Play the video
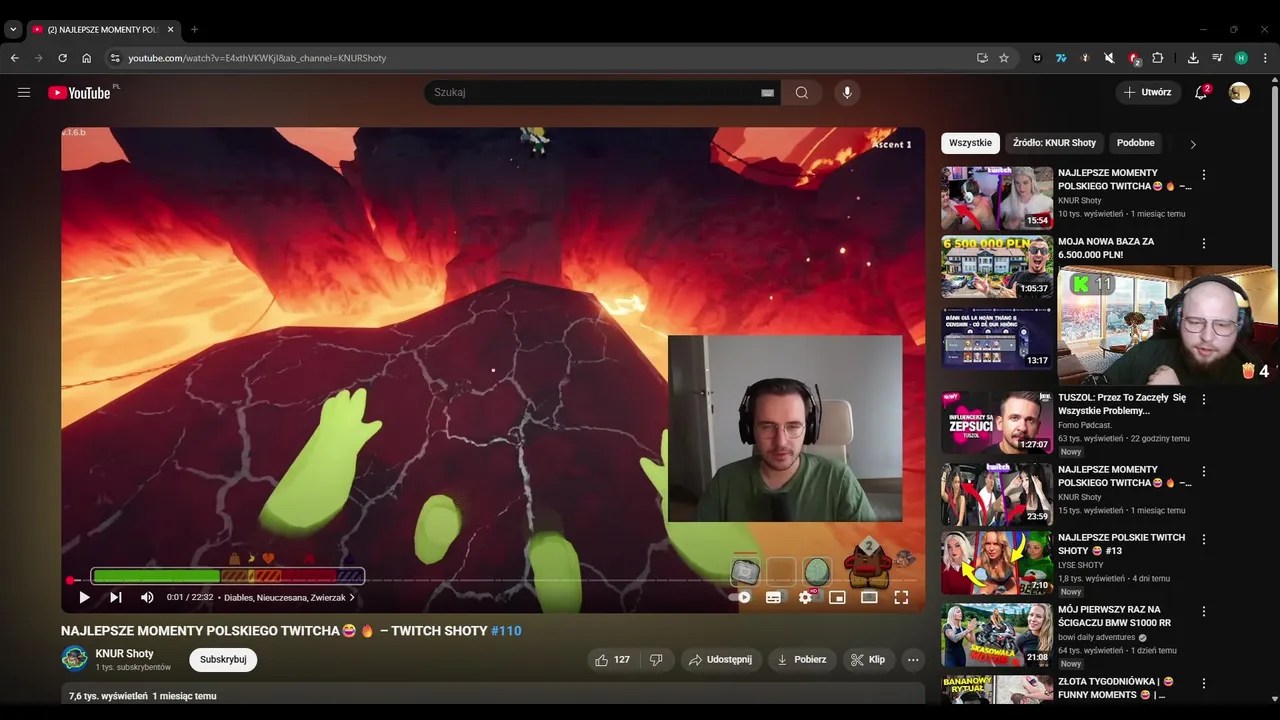The image size is (1280, 720). click(x=84, y=597)
